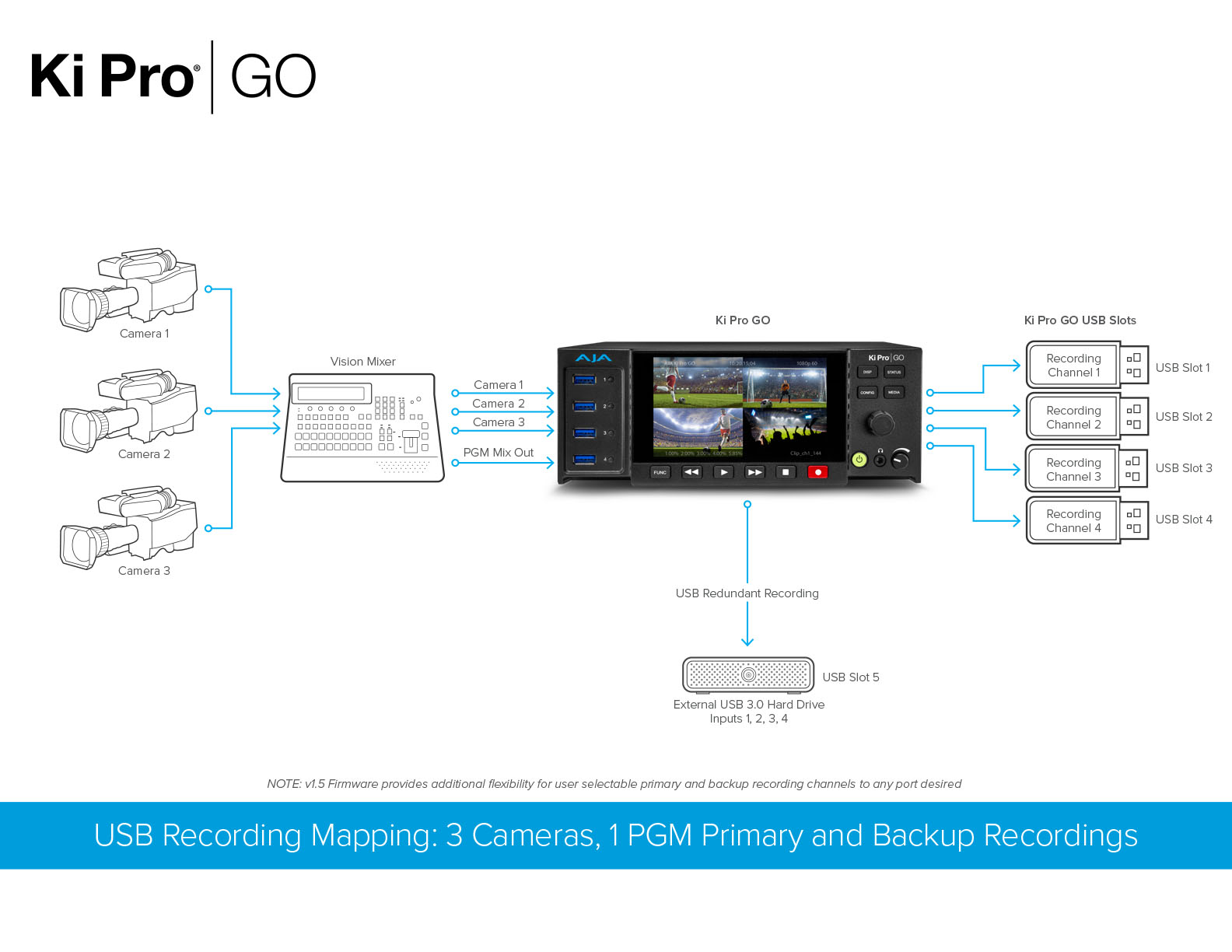The width and height of the screenshot is (1232, 952).
Task: Click the 'USB Slot 1' label
Action: [x=1183, y=368]
